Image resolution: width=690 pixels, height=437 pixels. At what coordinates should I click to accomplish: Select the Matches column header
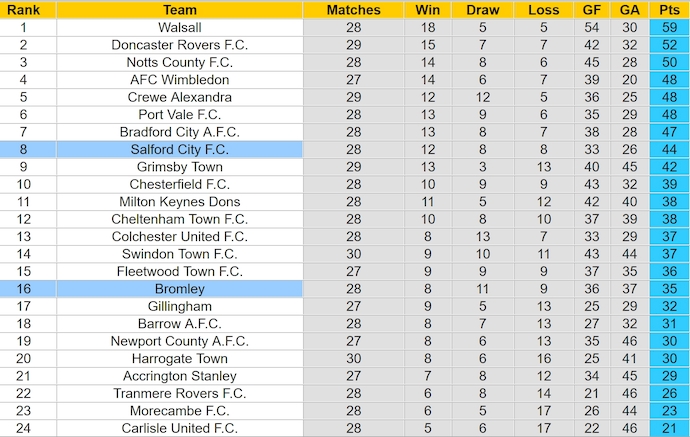coord(354,10)
